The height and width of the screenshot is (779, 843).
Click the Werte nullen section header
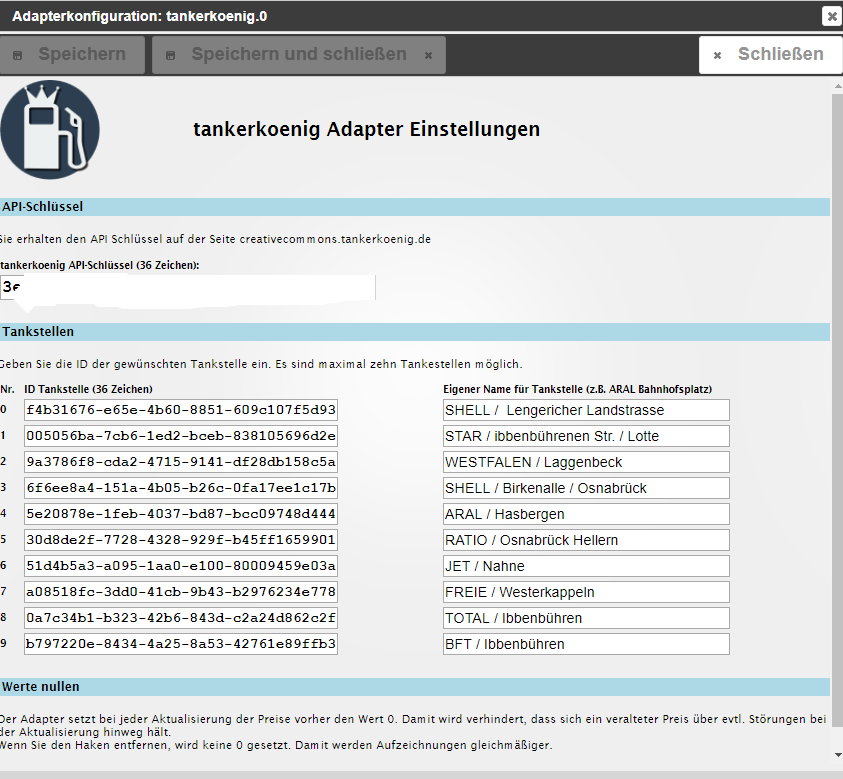tap(415, 687)
